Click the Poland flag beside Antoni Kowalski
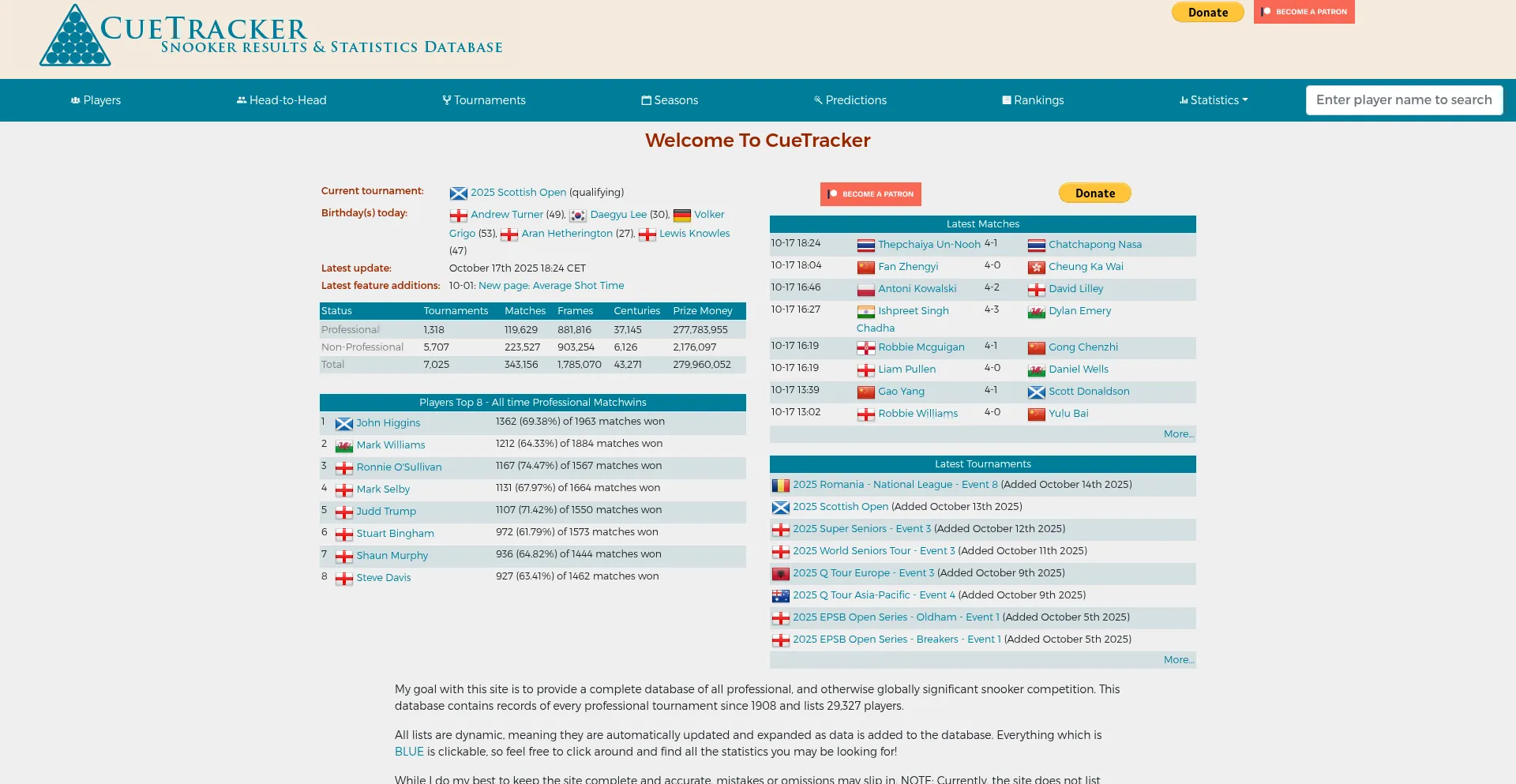This screenshot has width=1516, height=784. point(865,290)
